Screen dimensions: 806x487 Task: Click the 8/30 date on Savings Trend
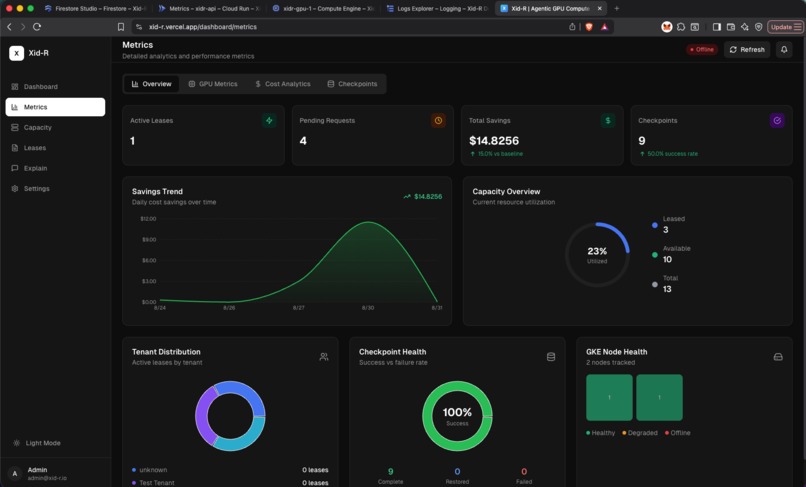[x=368, y=308]
